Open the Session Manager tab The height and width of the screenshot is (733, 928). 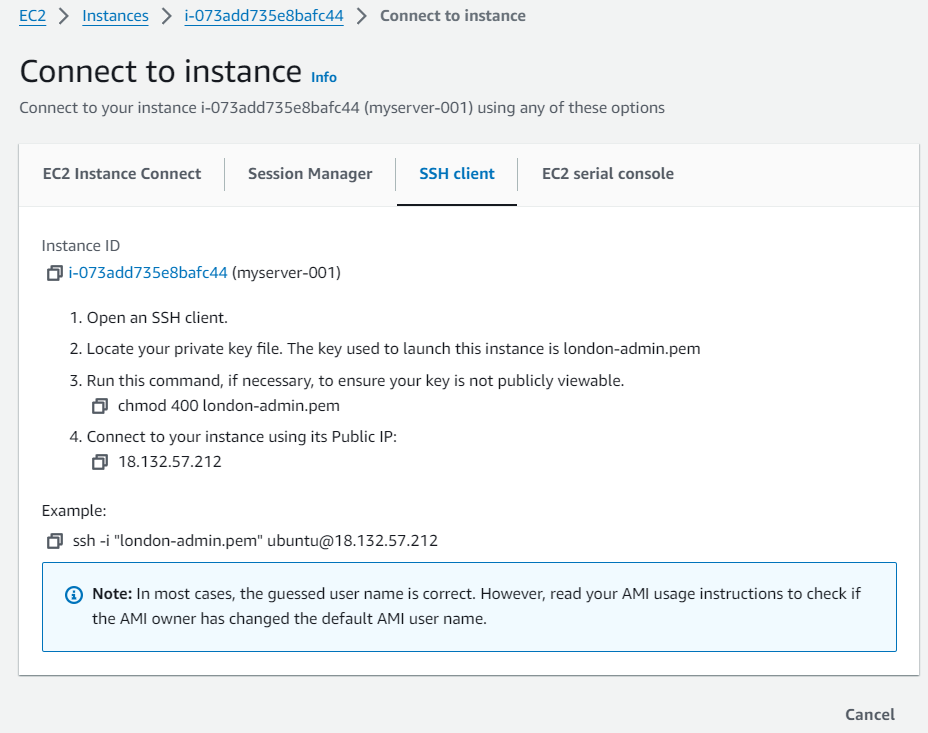click(310, 174)
